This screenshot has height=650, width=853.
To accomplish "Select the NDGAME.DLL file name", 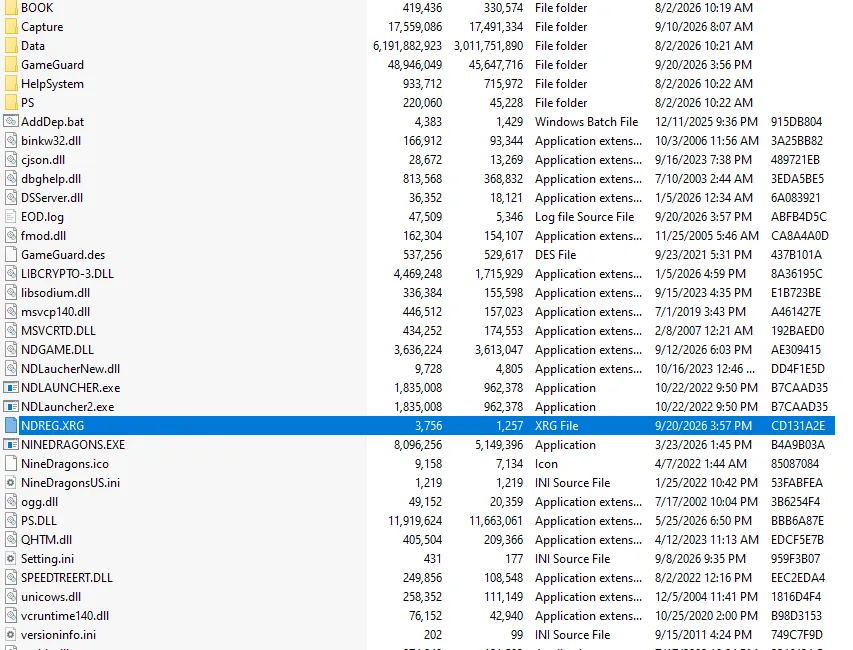I will point(57,350).
